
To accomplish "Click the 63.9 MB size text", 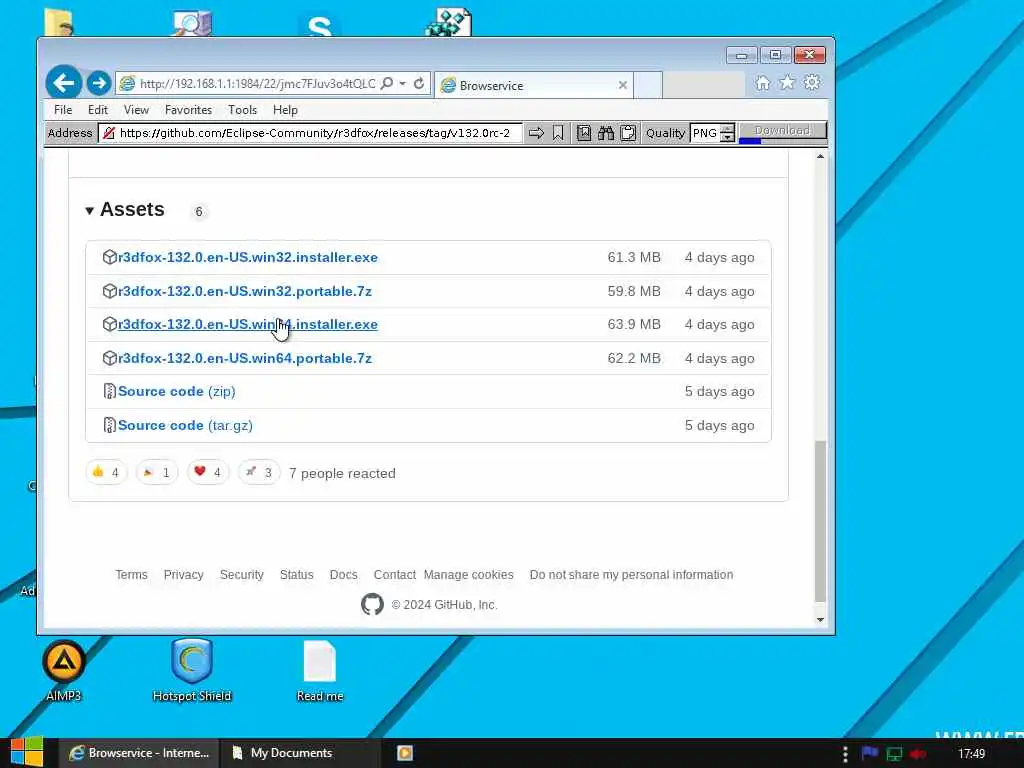I will [x=633, y=325].
